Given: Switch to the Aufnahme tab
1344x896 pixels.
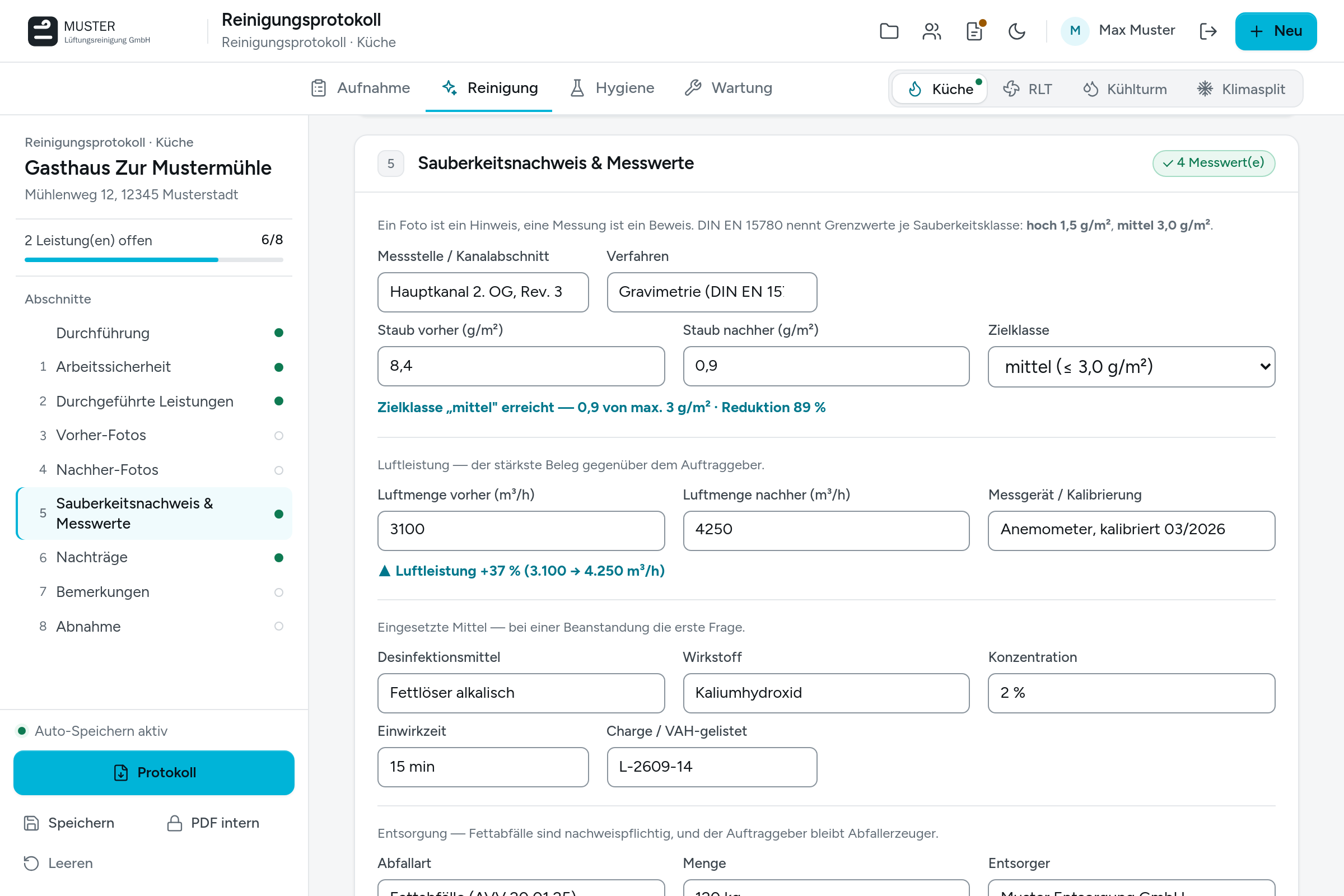Looking at the screenshot, I should click(361, 88).
